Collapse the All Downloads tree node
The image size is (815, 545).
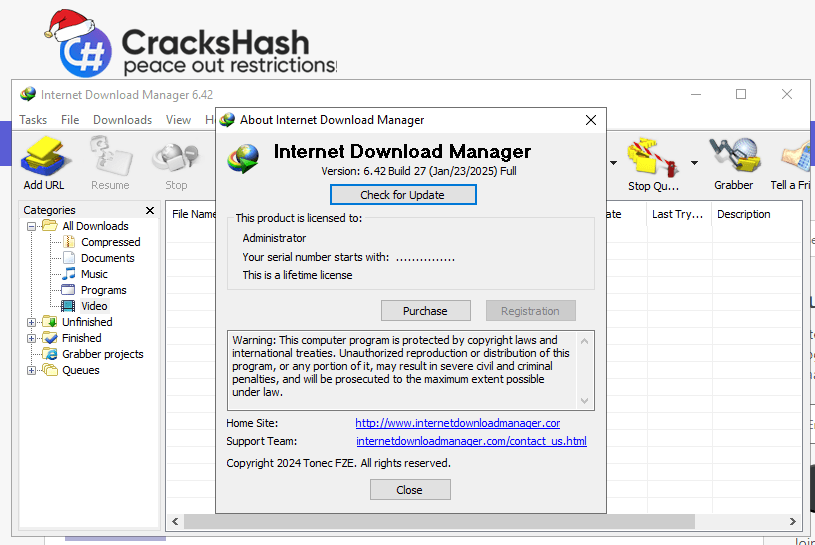[32, 226]
